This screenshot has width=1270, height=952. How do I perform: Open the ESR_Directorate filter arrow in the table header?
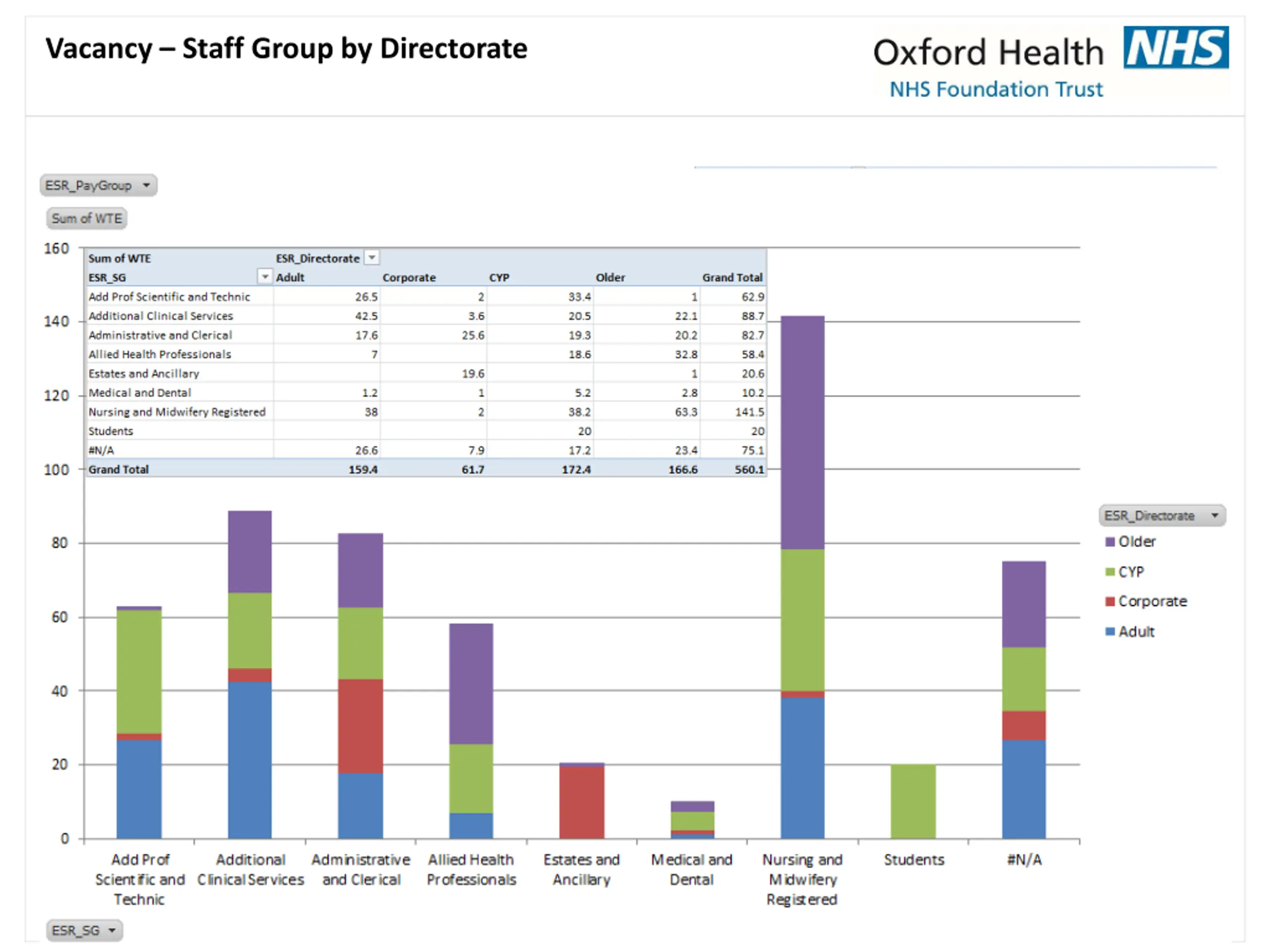(372, 258)
